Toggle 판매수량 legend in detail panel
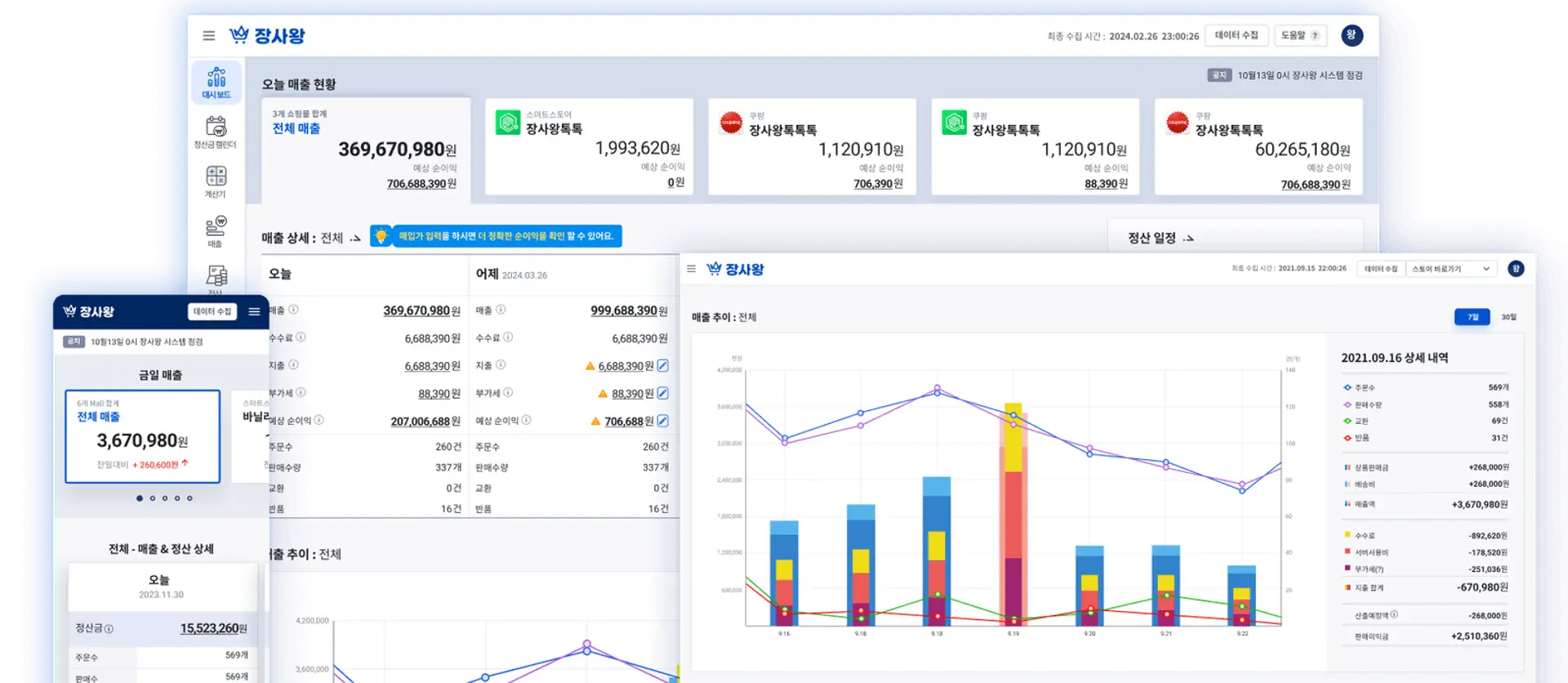The image size is (1568, 683). [1362, 404]
